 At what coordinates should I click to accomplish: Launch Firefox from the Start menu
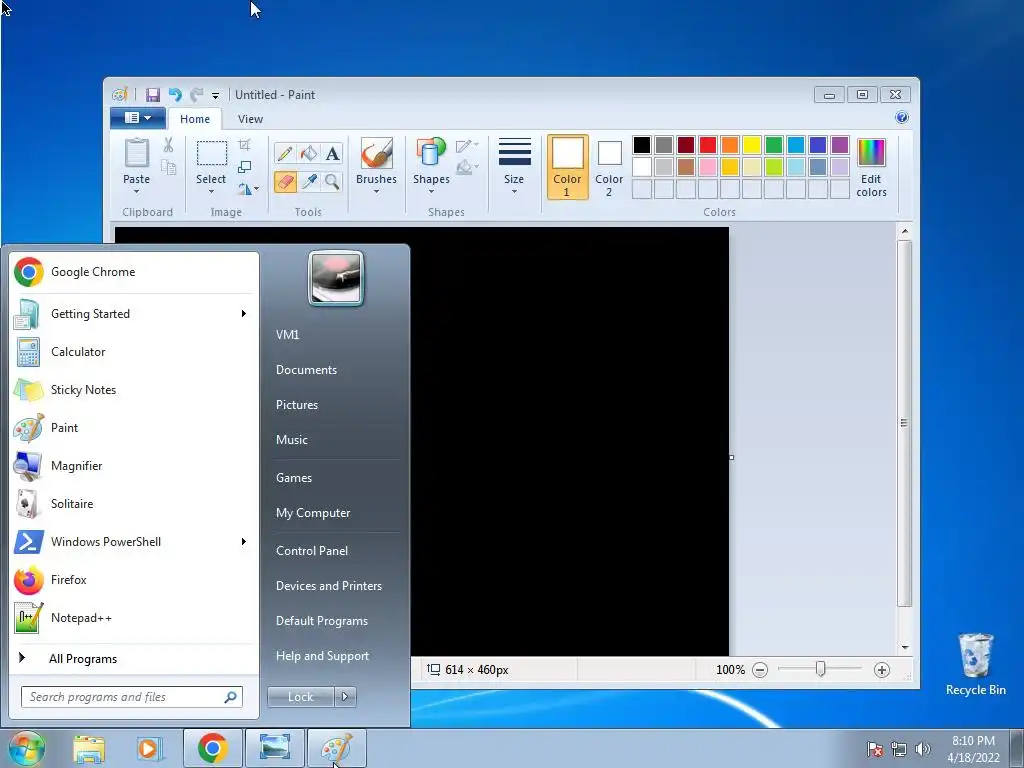(x=134, y=580)
